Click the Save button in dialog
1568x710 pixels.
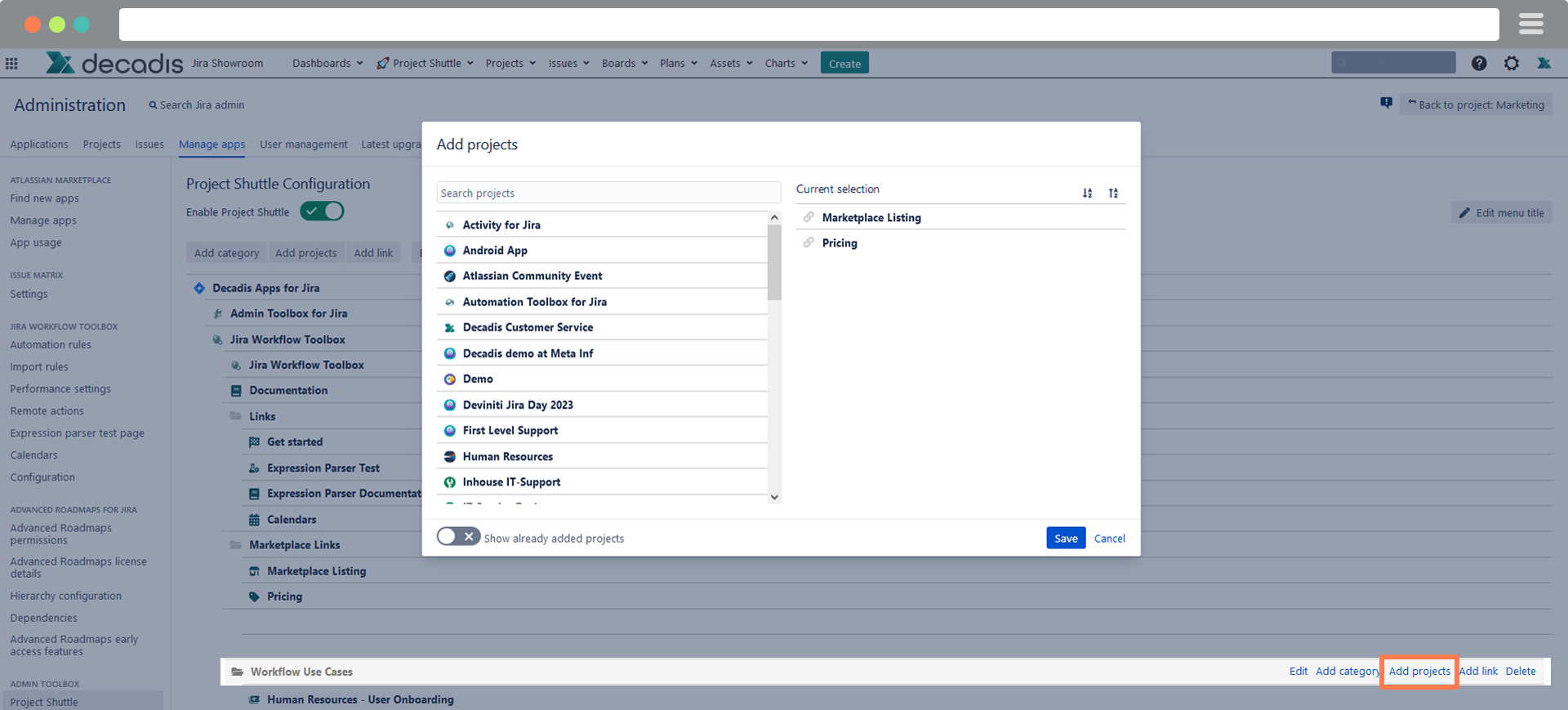click(x=1065, y=539)
